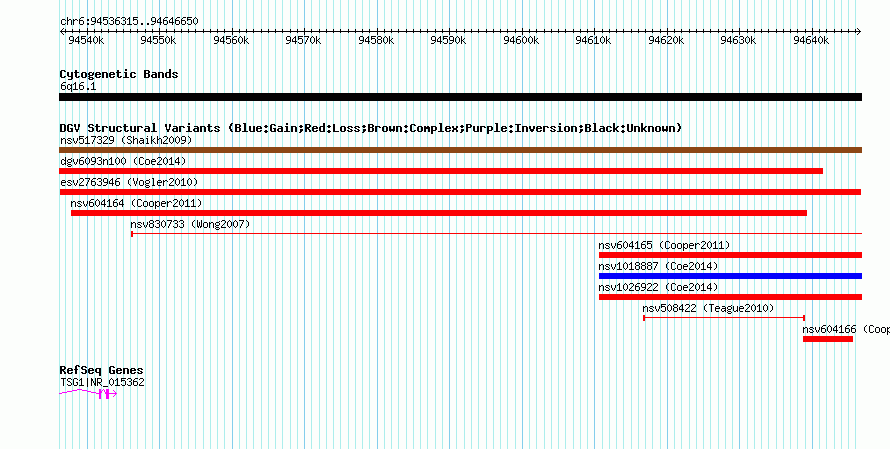Viewport: 890px width, 449px height.
Task: Select the short nsv604166 red variant bar
Action: (x=828, y=339)
